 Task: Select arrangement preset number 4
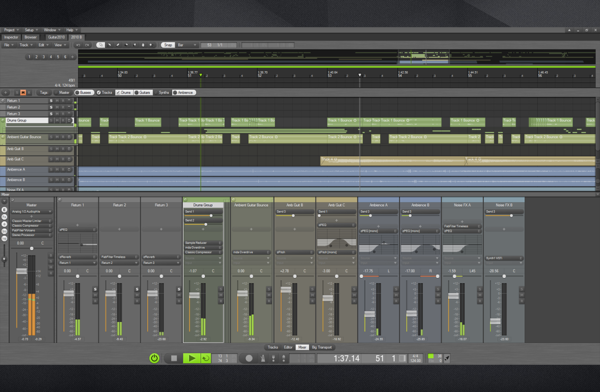51,57
